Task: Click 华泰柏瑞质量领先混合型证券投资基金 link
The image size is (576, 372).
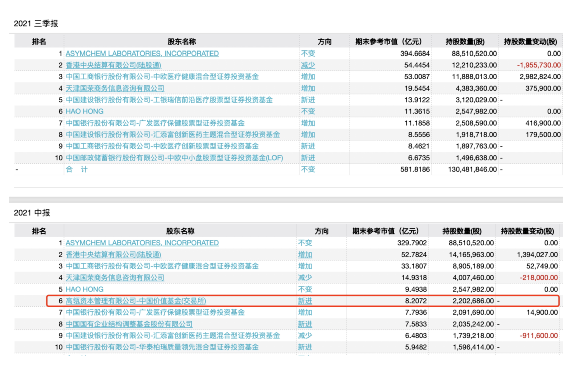Action: click(162, 347)
